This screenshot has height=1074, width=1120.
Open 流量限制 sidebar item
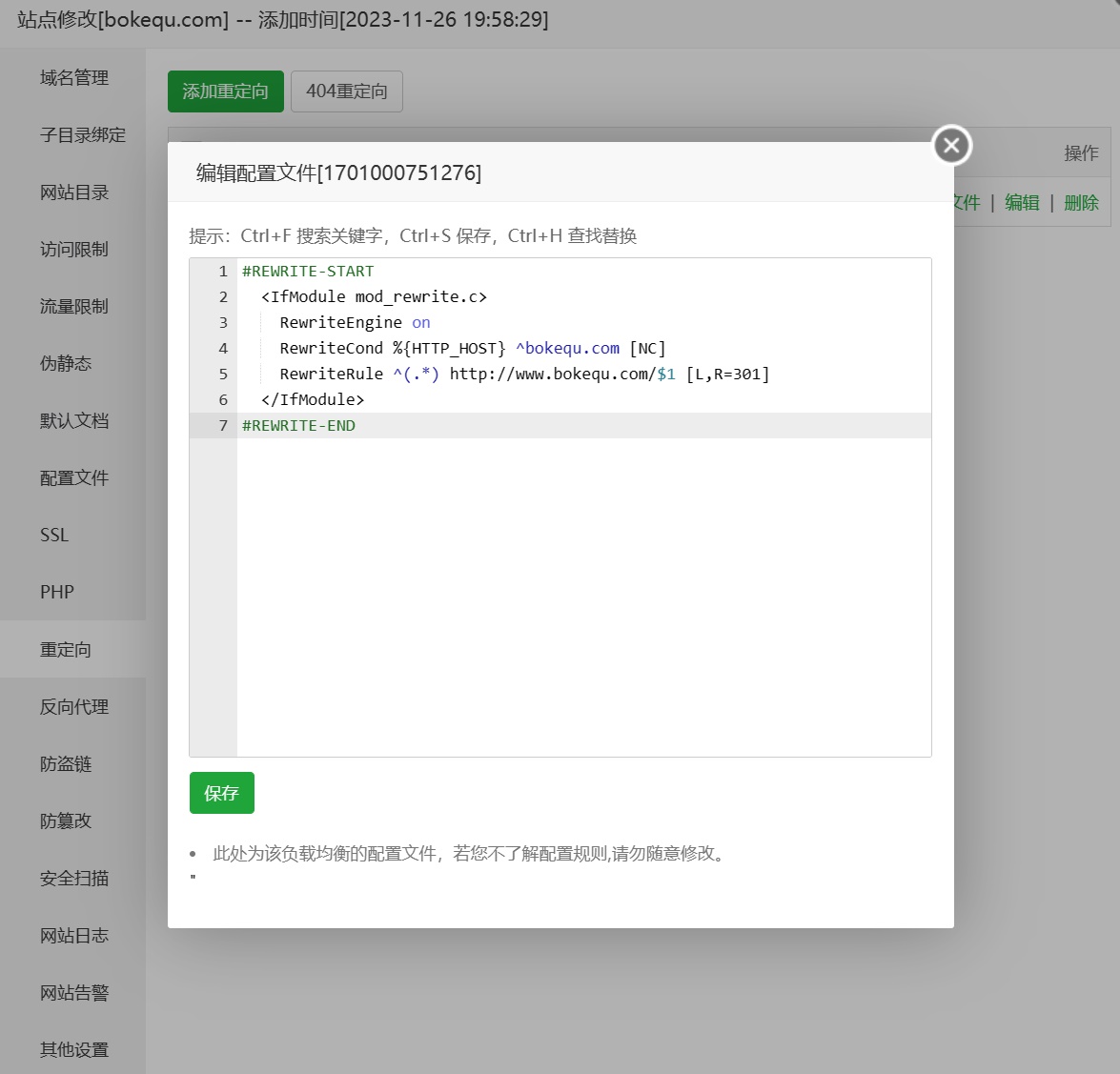coord(73,306)
